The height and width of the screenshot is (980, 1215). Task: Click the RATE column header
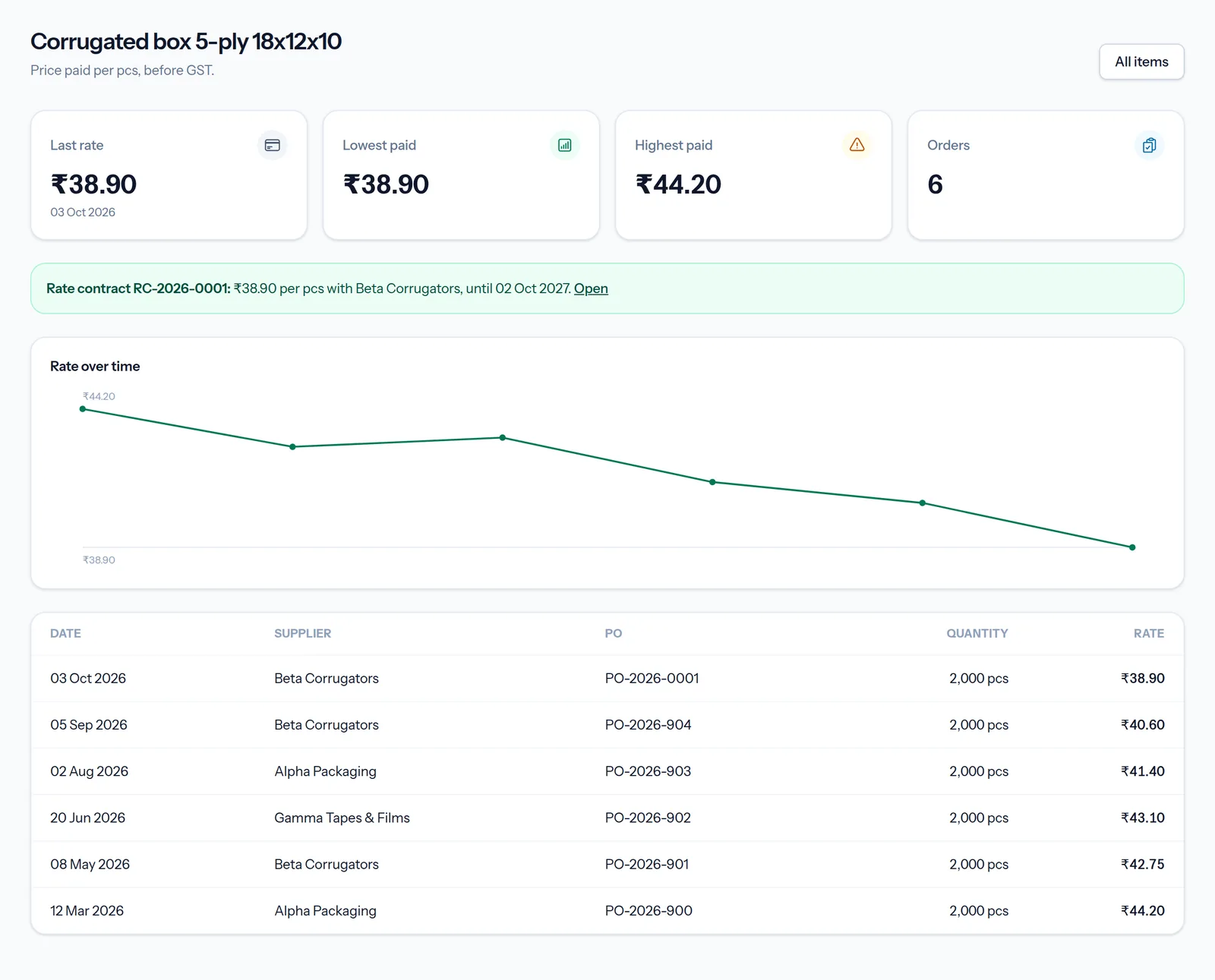tap(1149, 633)
